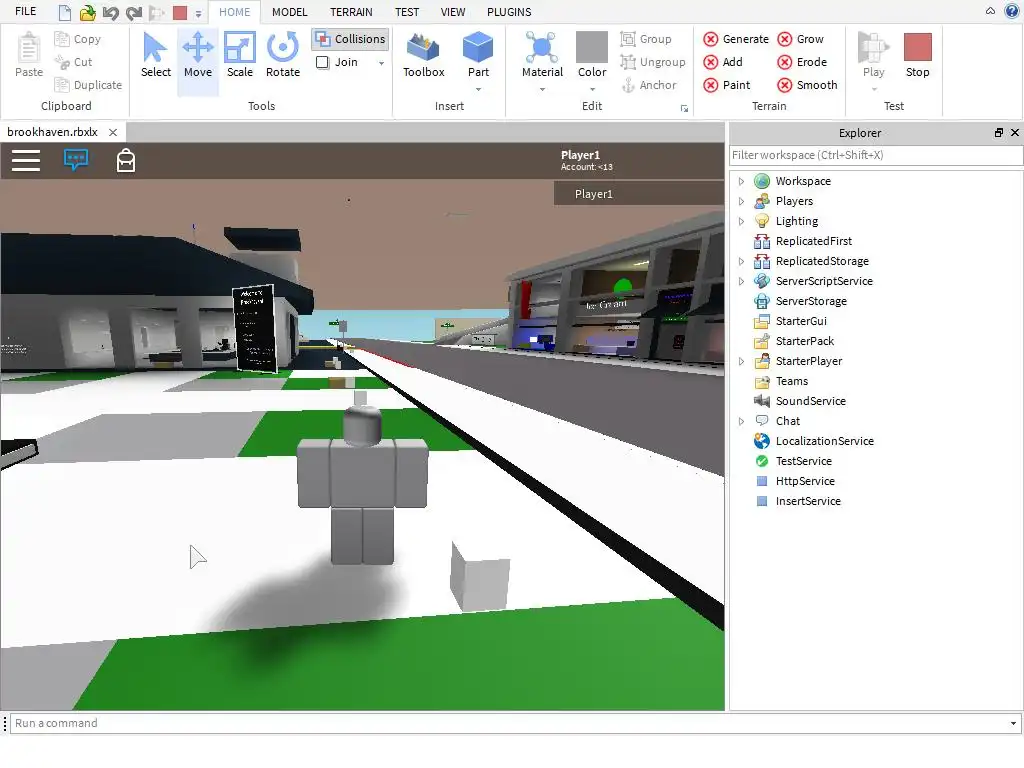Select SoundService in Explorer
1024x768 pixels.
pyautogui.click(x=810, y=401)
